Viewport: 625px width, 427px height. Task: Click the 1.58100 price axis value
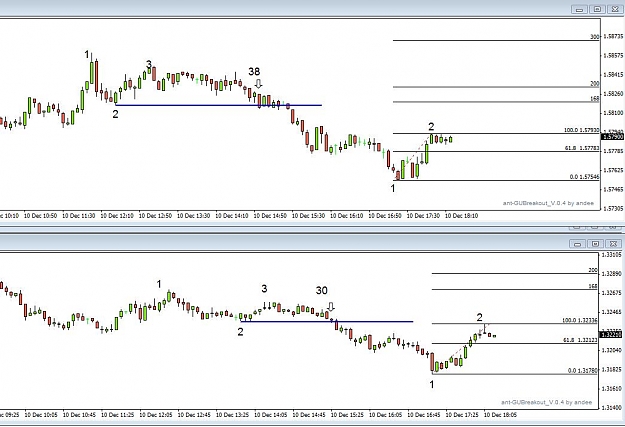click(x=613, y=113)
